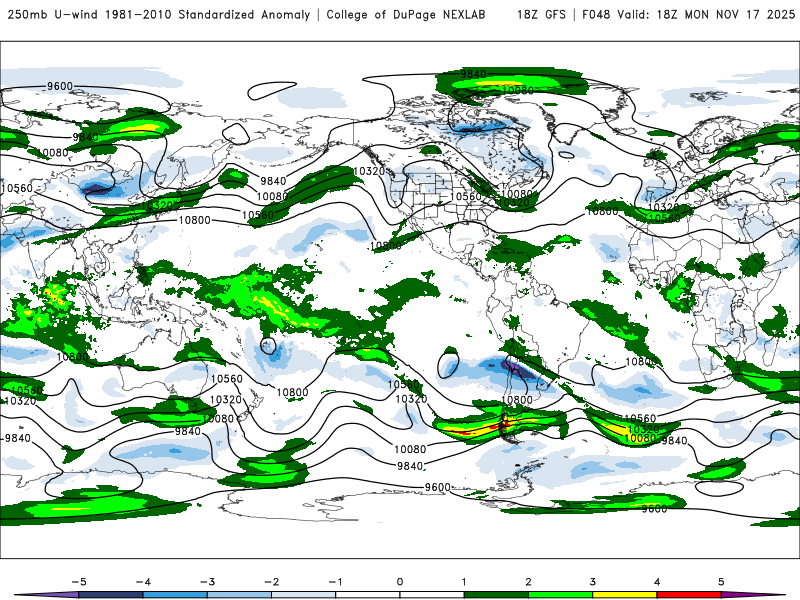
Task: Click the "18Z GFS" model run label
Action: [x=541, y=14]
